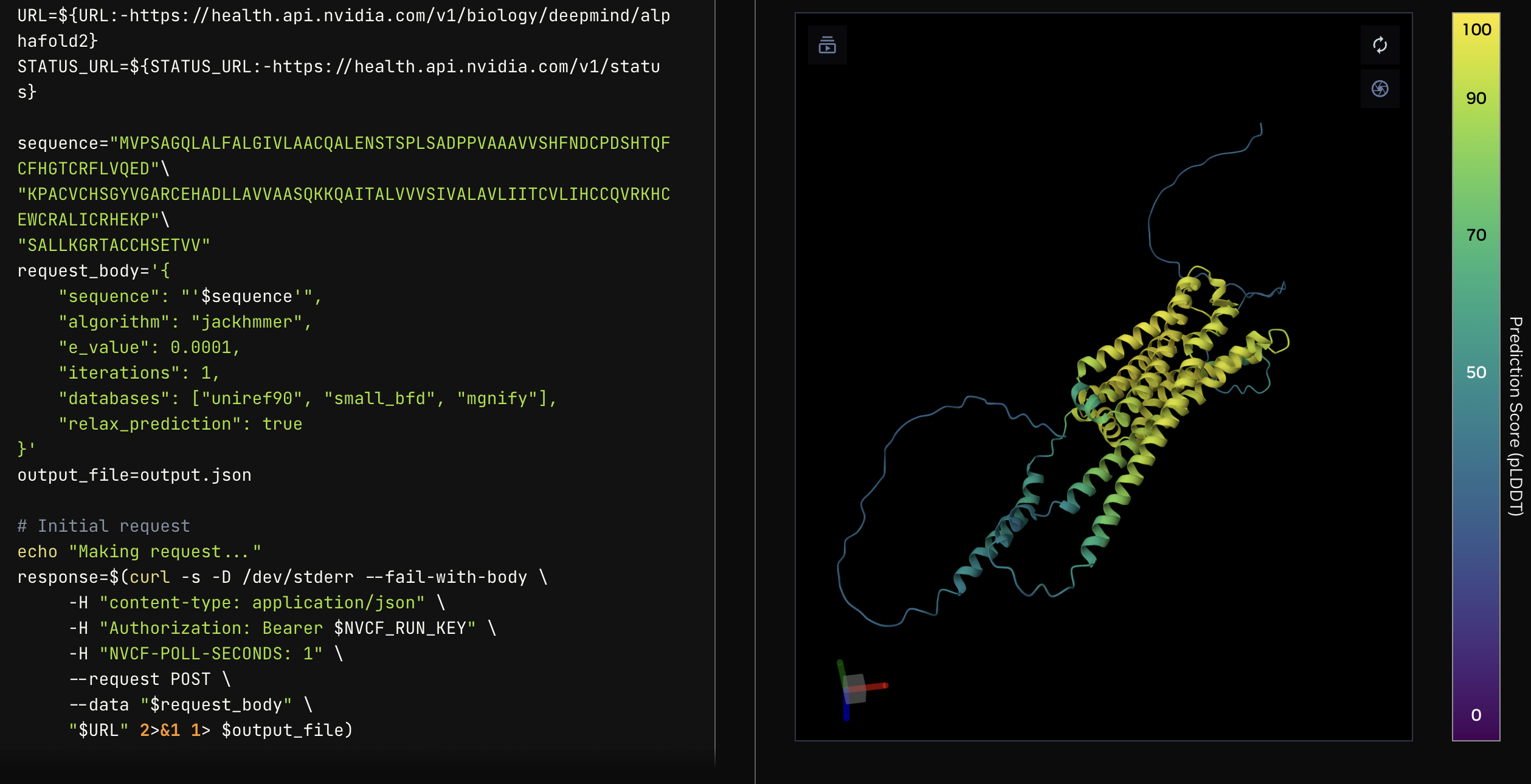Image resolution: width=1531 pixels, height=784 pixels.
Task: Click the reset camera rotate icon
Action: 1380,45
